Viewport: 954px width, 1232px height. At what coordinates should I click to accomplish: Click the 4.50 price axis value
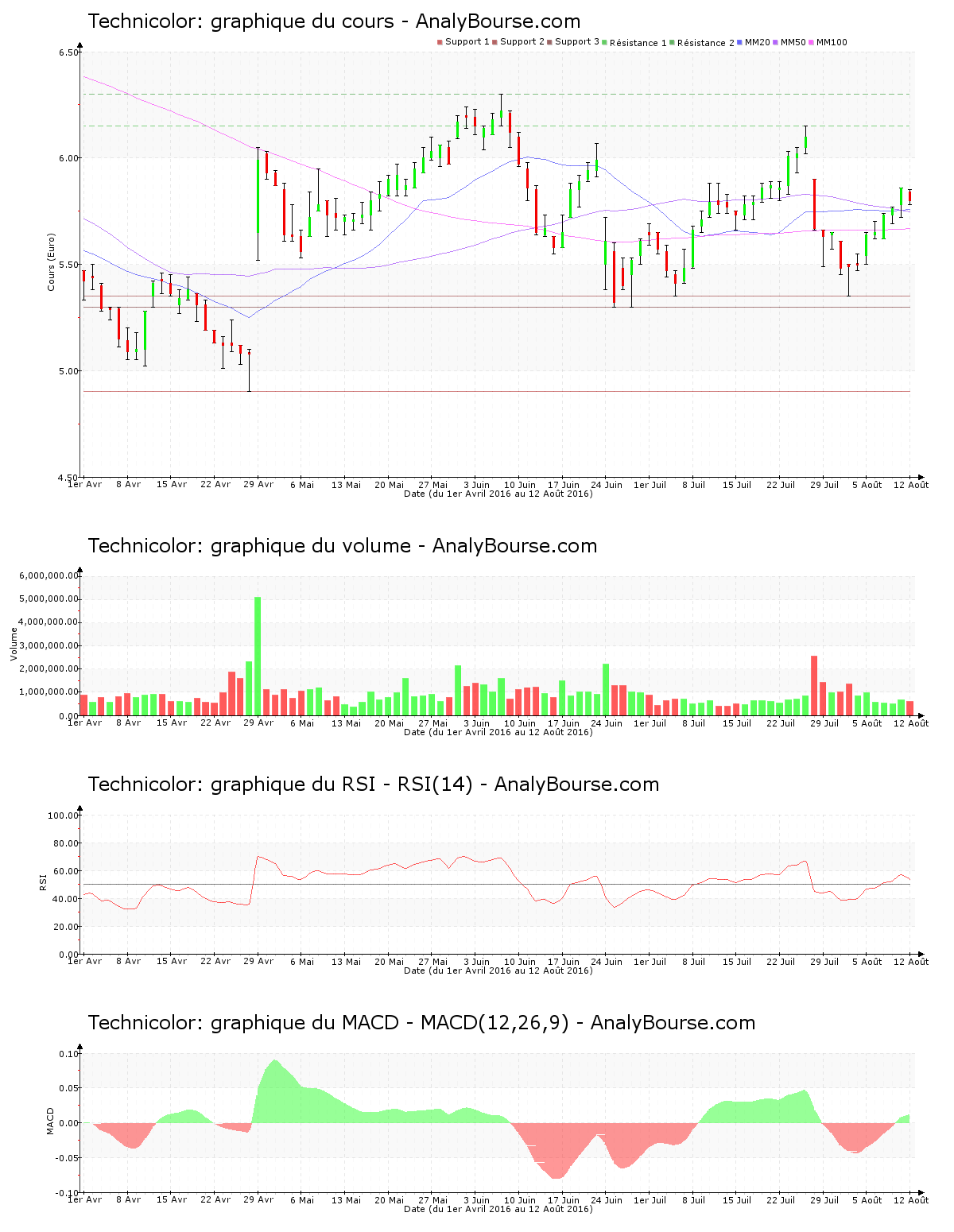point(69,477)
